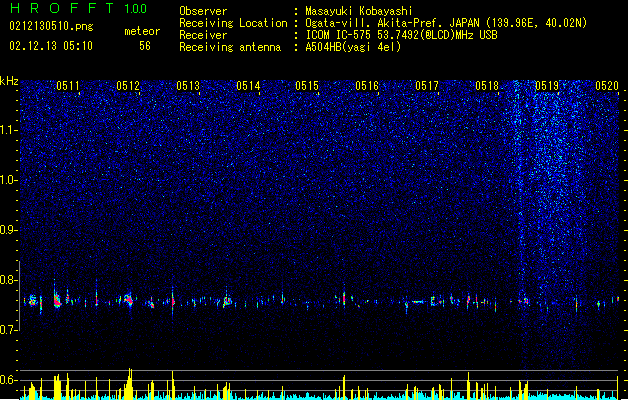
Task: Click the Receiver label
Action: (203, 35)
